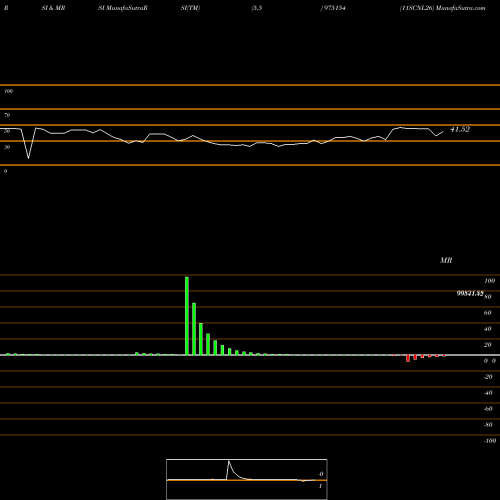Click the MR axis label 20
This screenshot has width=500, height=500.
click(x=487, y=345)
